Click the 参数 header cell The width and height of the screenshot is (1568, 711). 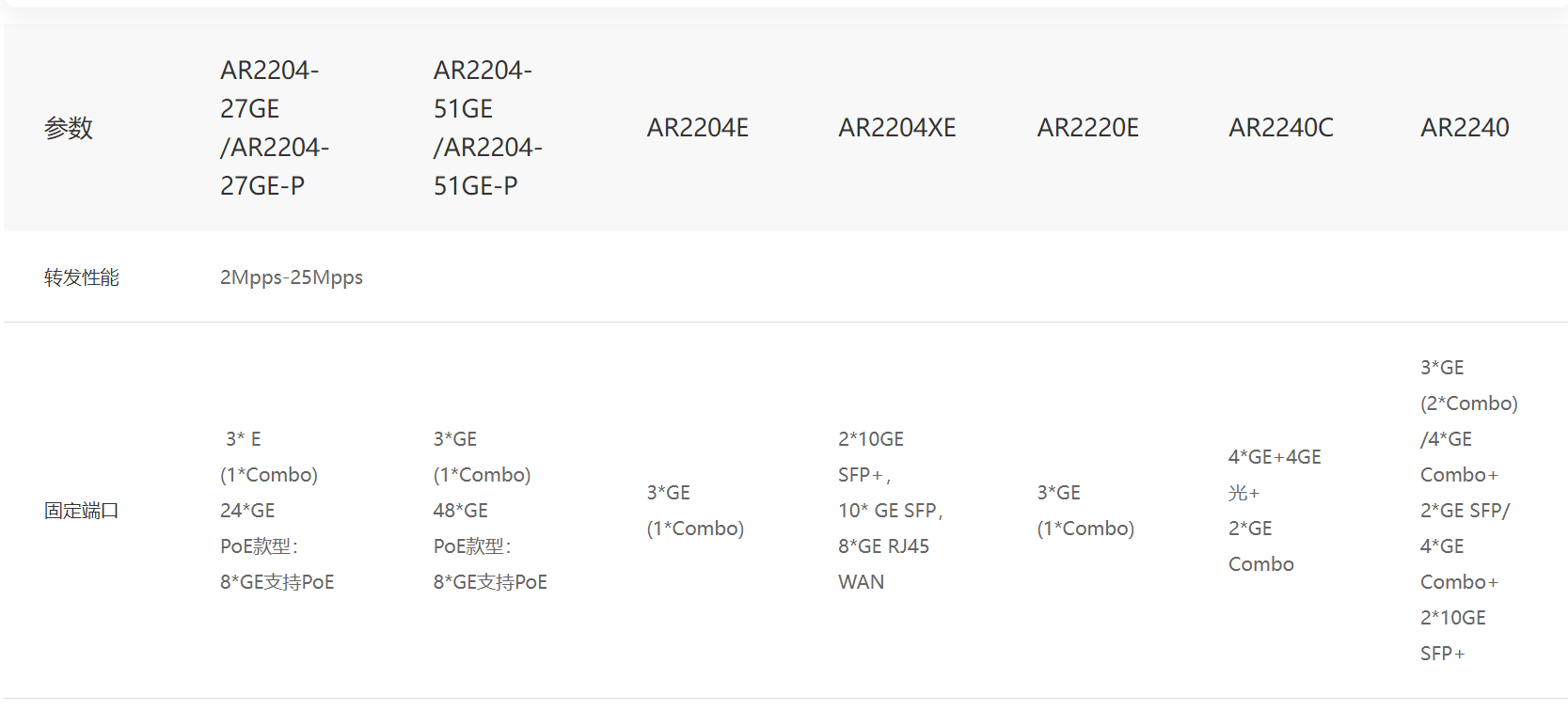pos(69,128)
